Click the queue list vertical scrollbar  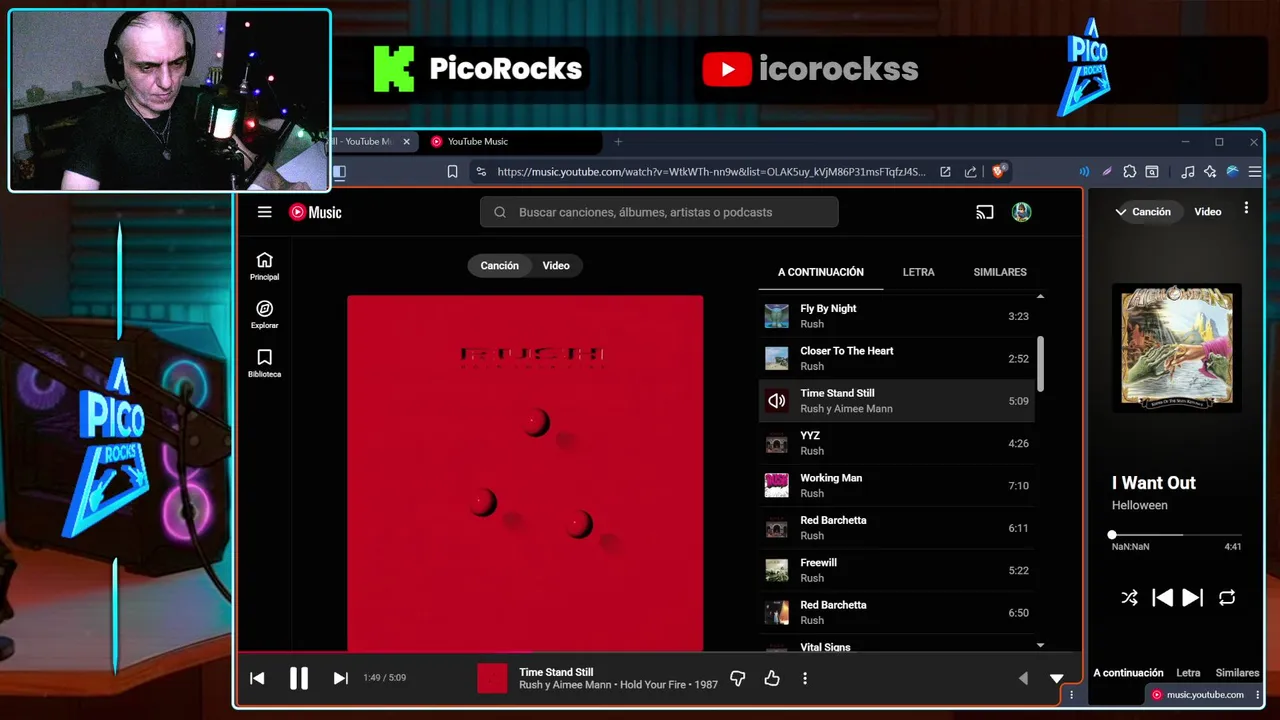pos(1040,364)
